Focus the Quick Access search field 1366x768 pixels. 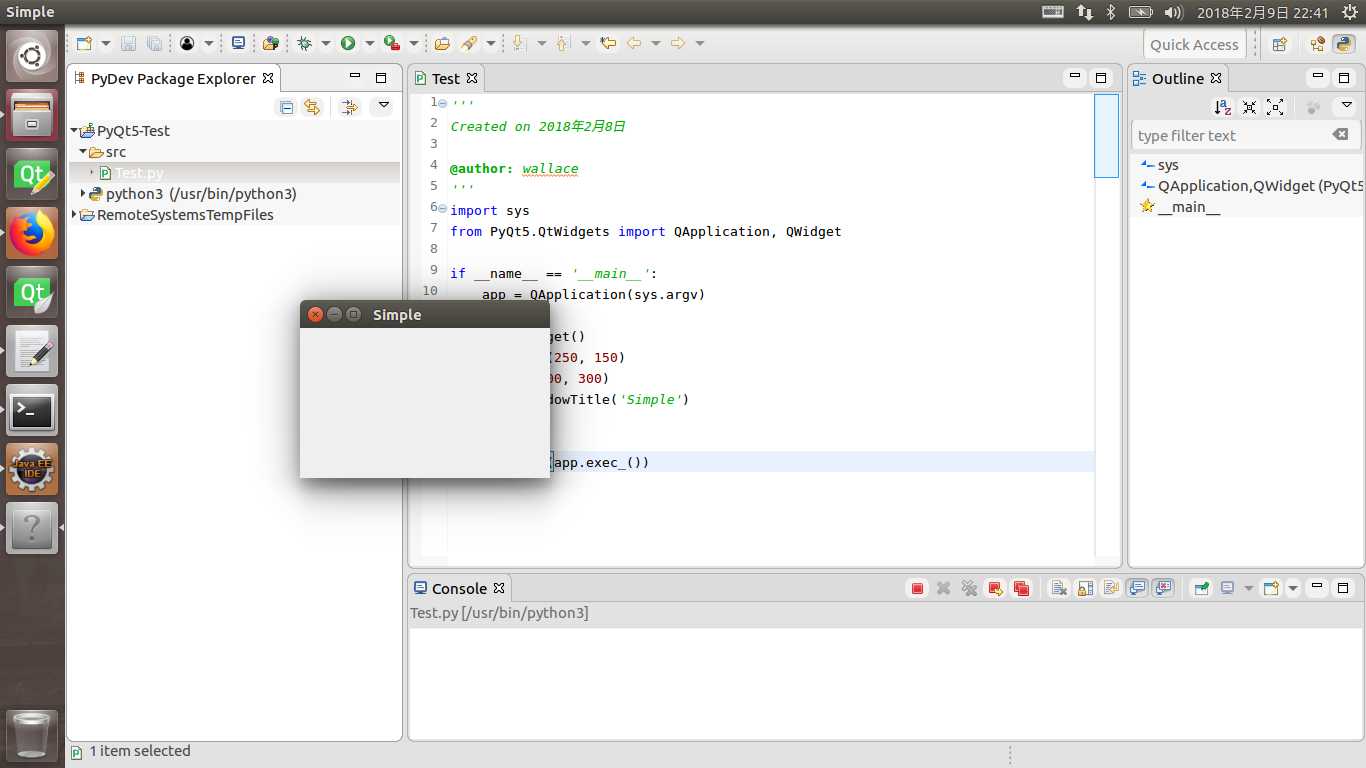pos(1194,44)
